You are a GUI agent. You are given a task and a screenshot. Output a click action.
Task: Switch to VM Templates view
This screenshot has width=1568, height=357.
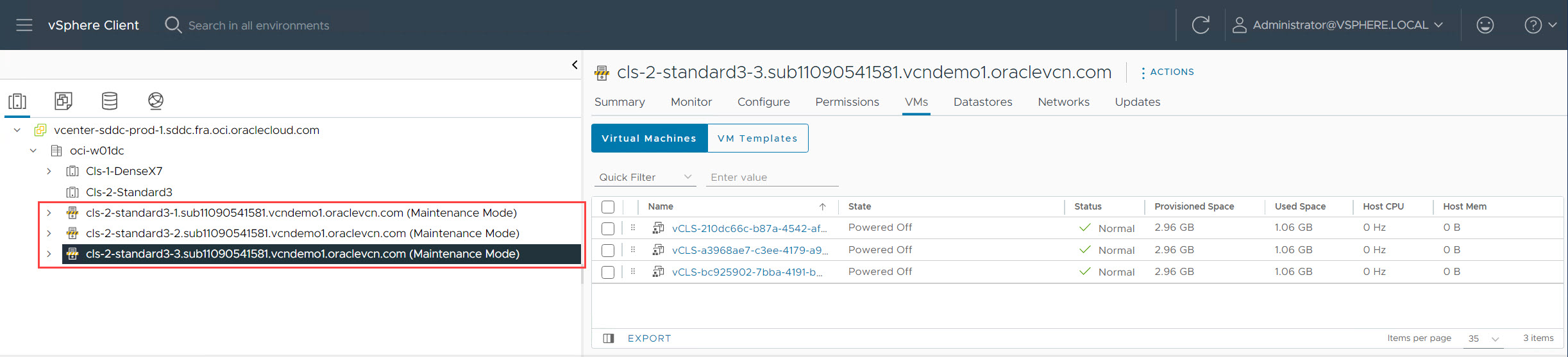click(x=757, y=138)
